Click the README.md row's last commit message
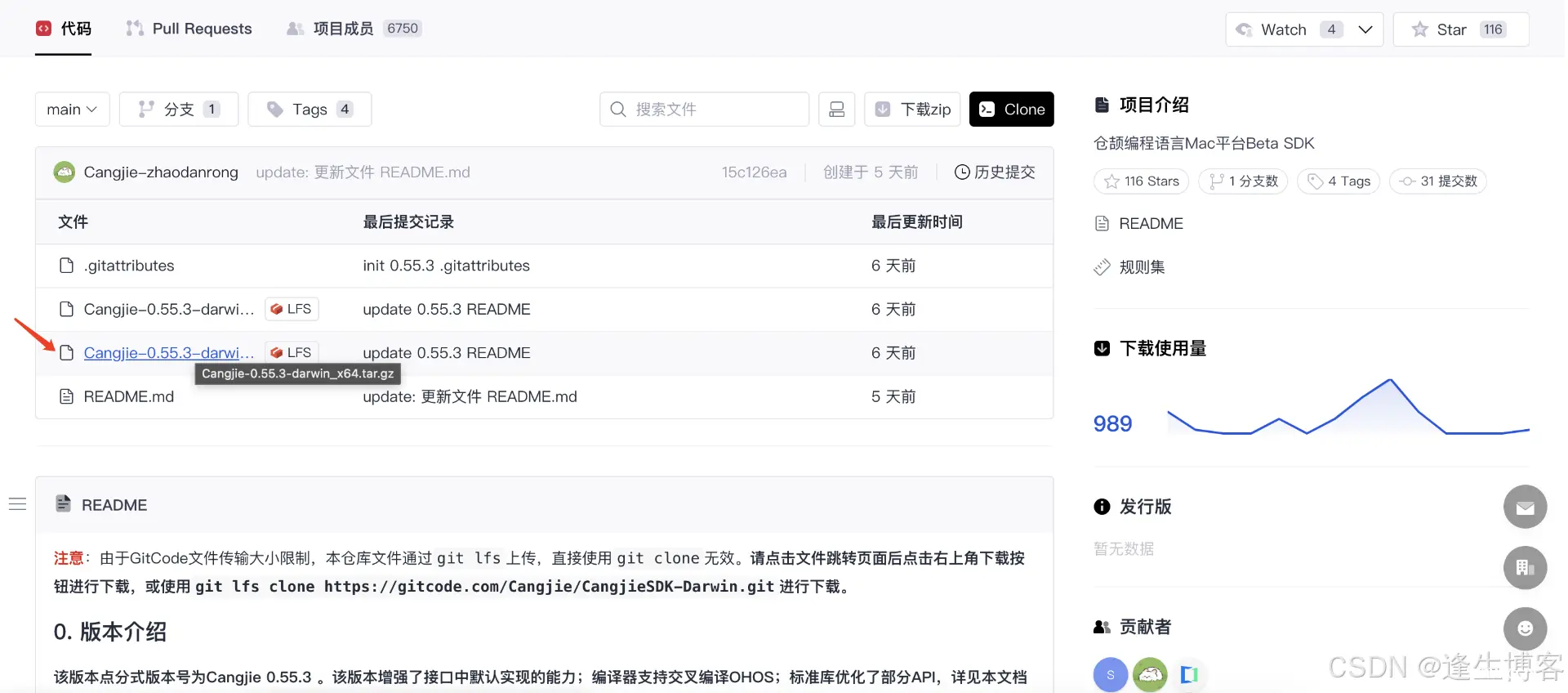1568x693 pixels. coord(470,396)
